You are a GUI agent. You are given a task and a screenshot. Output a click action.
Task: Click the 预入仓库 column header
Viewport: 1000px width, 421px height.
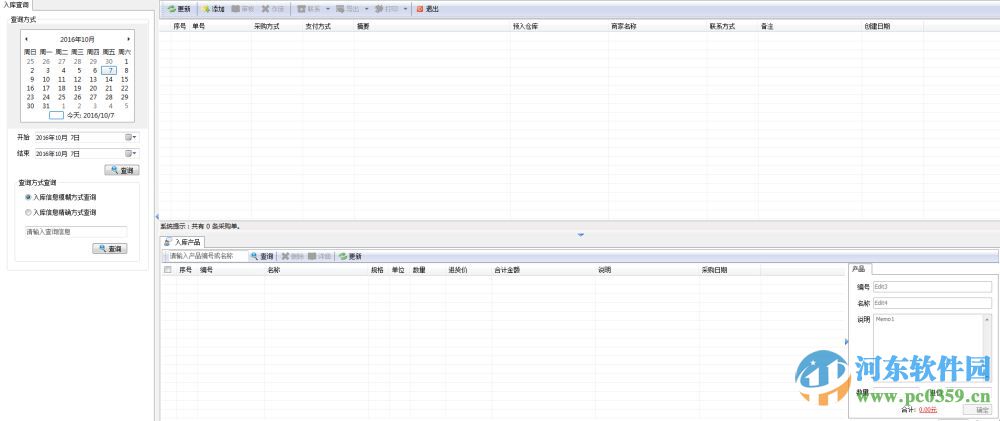(526, 27)
